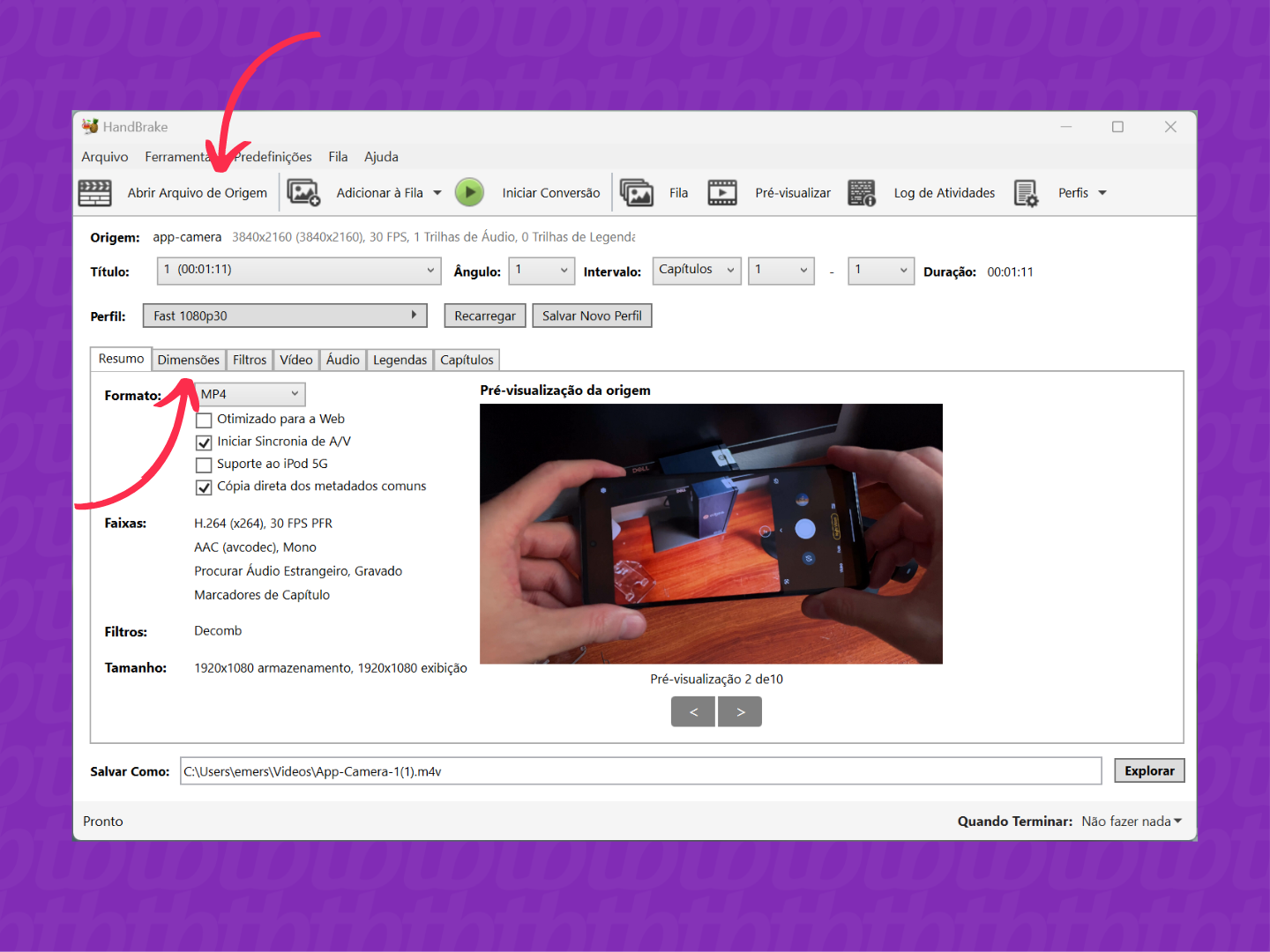Click the Salvar Como file path field
This screenshot has height=952, width=1270.
pos(640,771)
